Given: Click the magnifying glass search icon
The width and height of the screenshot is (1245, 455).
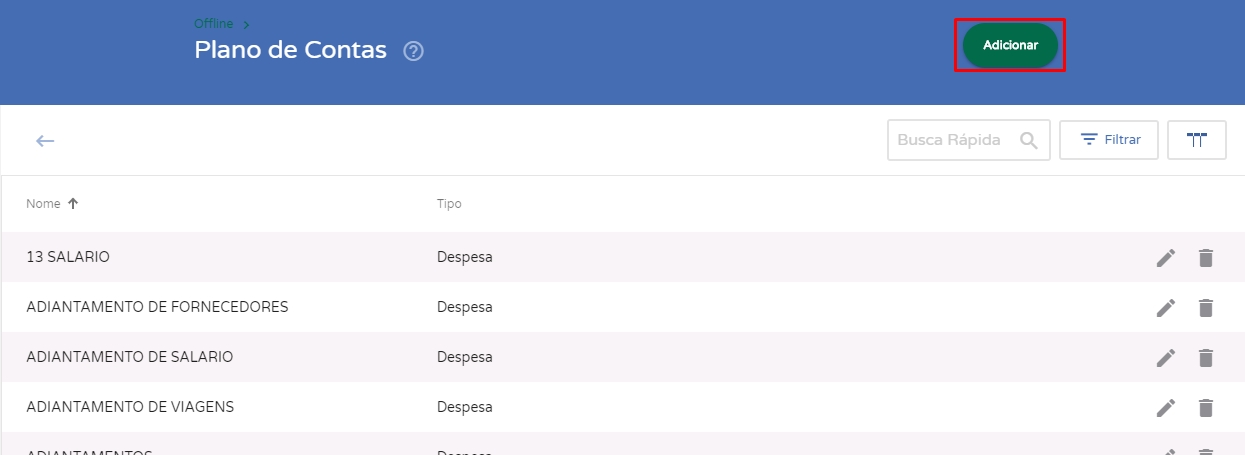Looking at the screenshot, I should 1028,140.
